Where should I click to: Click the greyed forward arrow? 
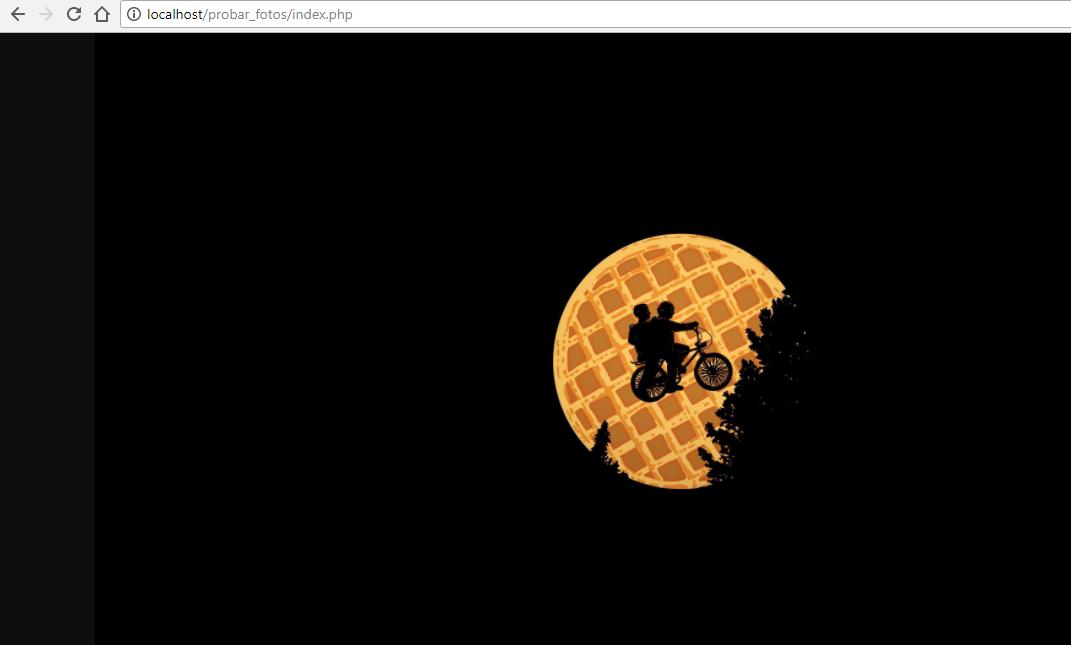46,14
